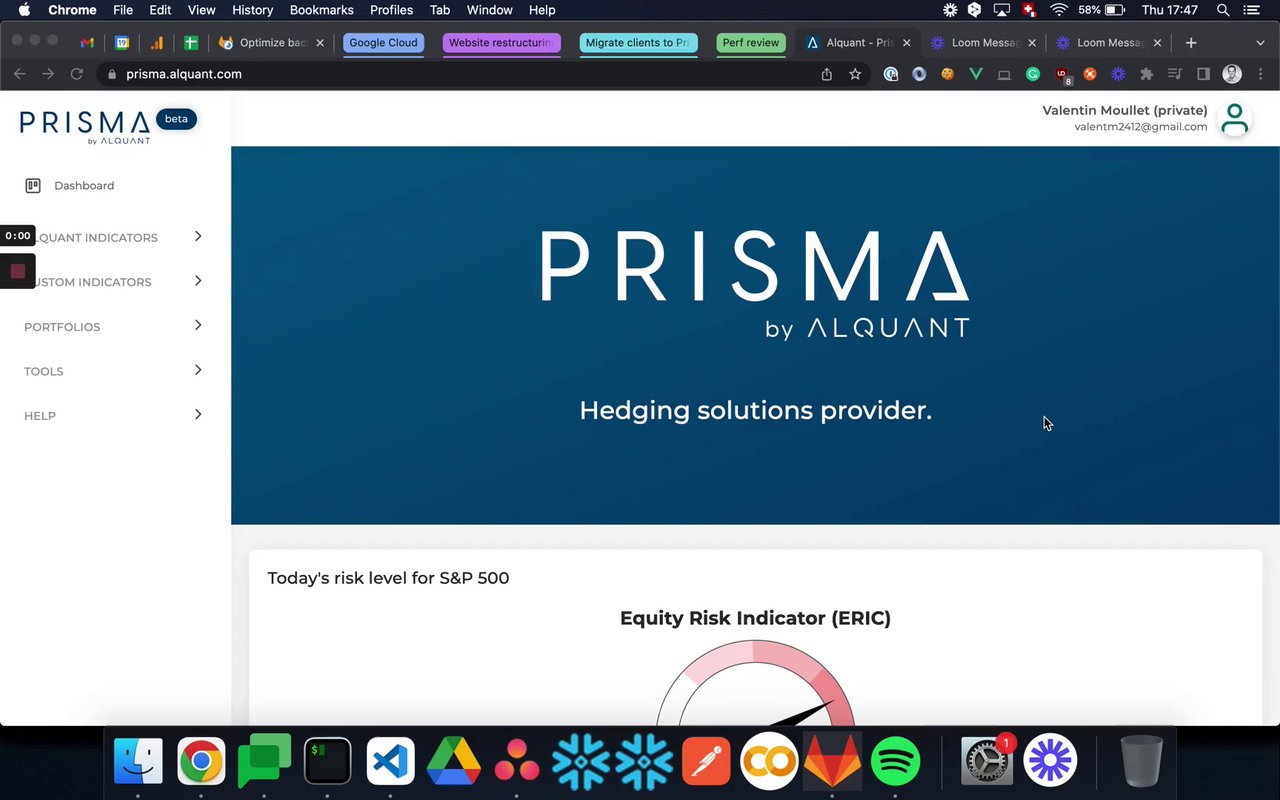Click the Prisma by Alquant sidebar logo

85,126
